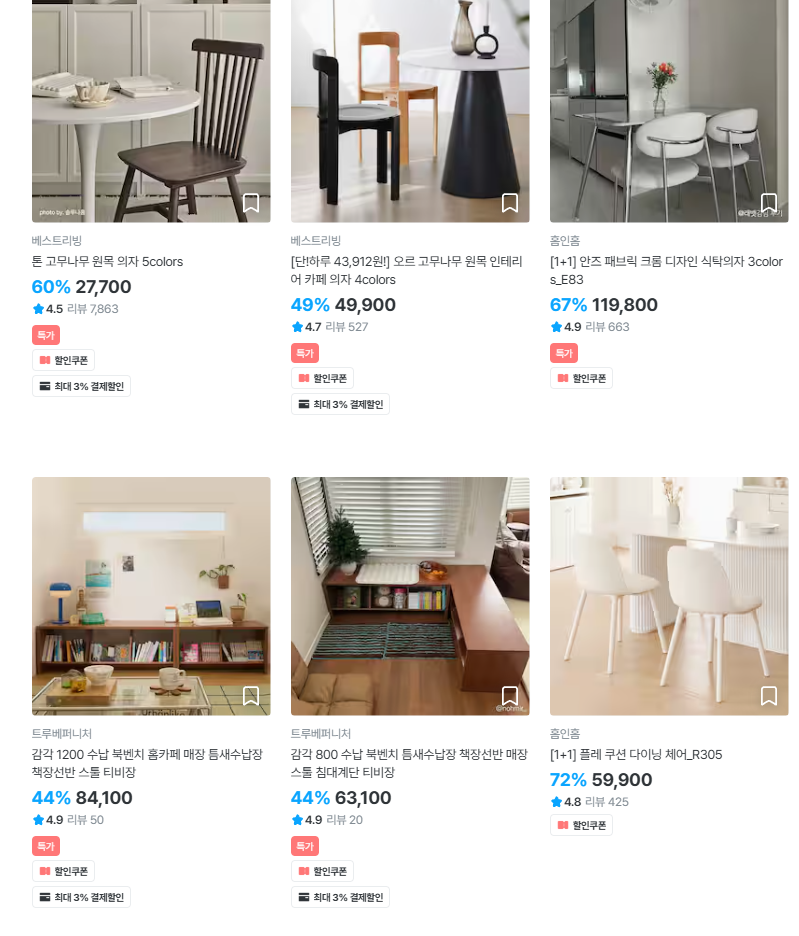Click the star rating 4.5 under 톤 고무나무 chair

[x=48, y=309]
